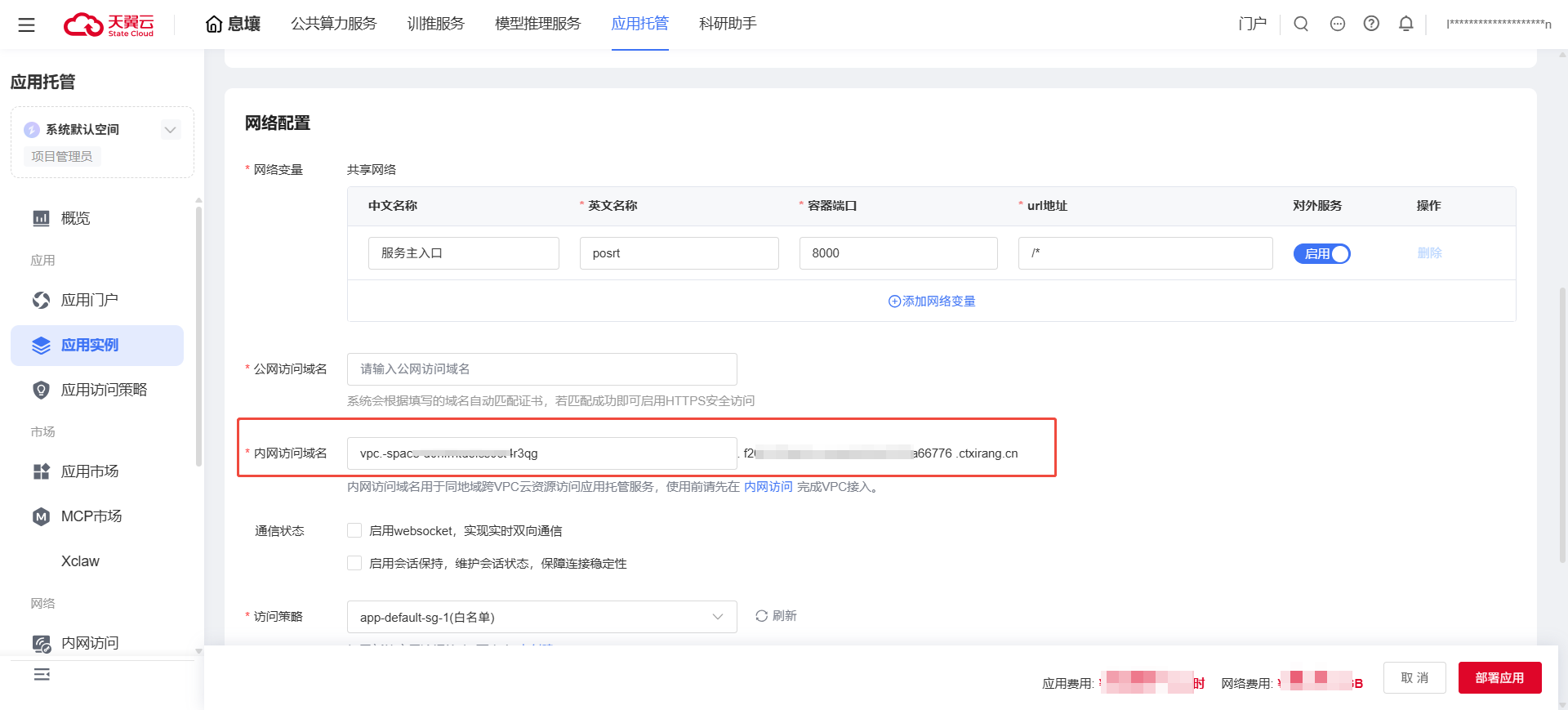This screenshot has height=710, width=1568.
Task: Collapse sidebar using bottom menu icon
Action: (42, 674)
